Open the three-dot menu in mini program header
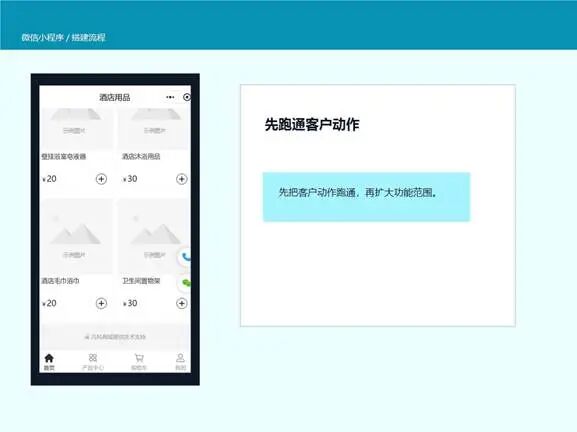The image size is (577, 432). (x=170, y=97)
